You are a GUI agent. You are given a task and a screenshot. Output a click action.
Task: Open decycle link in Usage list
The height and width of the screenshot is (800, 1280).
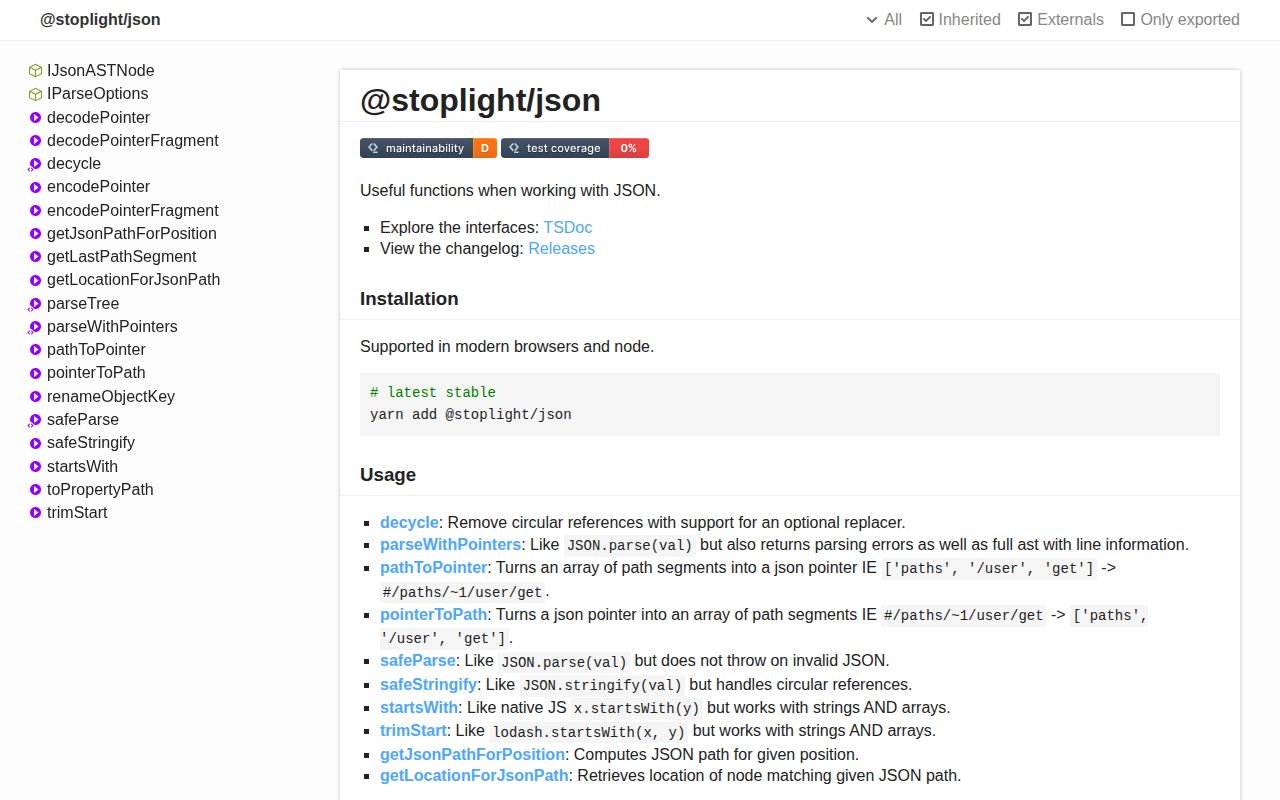(409, 522)
